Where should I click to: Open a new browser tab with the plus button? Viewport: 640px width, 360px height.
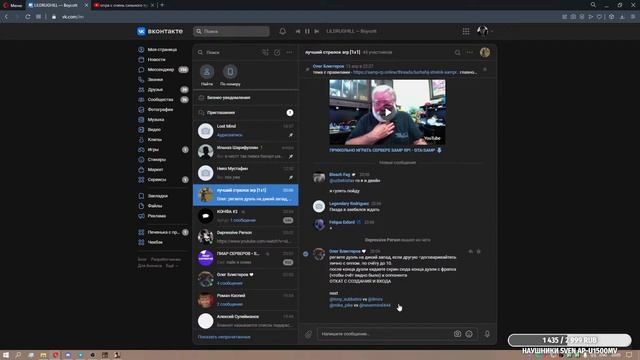point(162,5)
